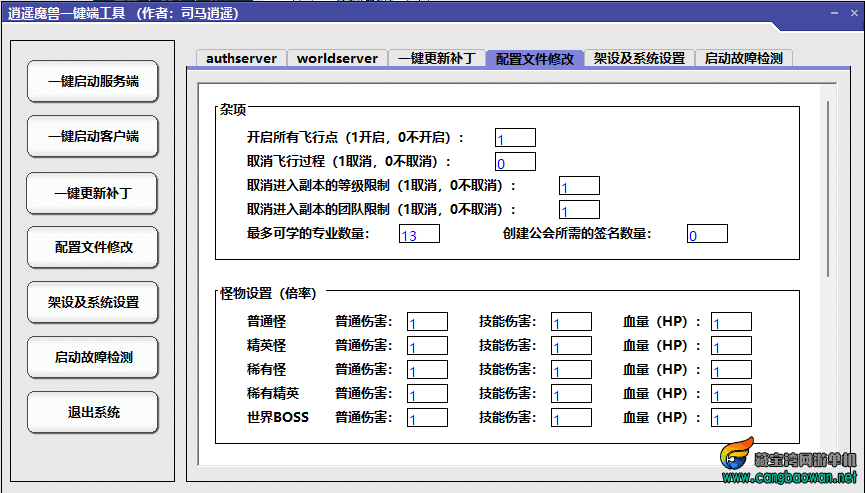
Task: Switch to the 架设及系统设置 tab
Action: (x=639, y=58)
